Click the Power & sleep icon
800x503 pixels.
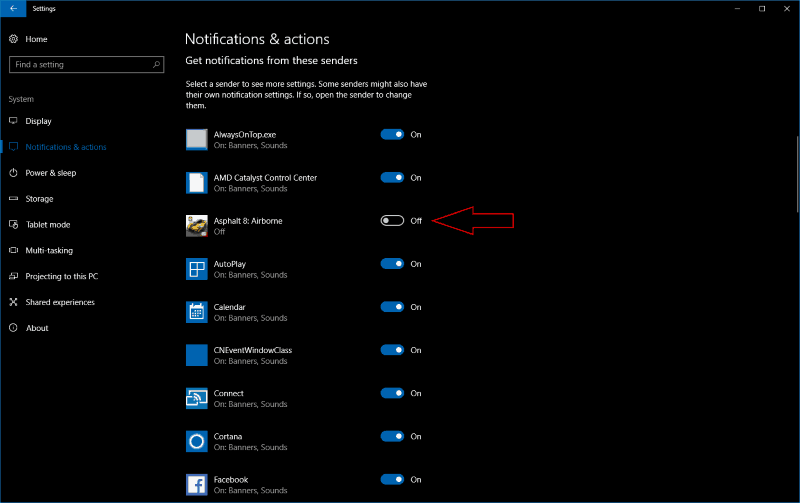(14, 173)
